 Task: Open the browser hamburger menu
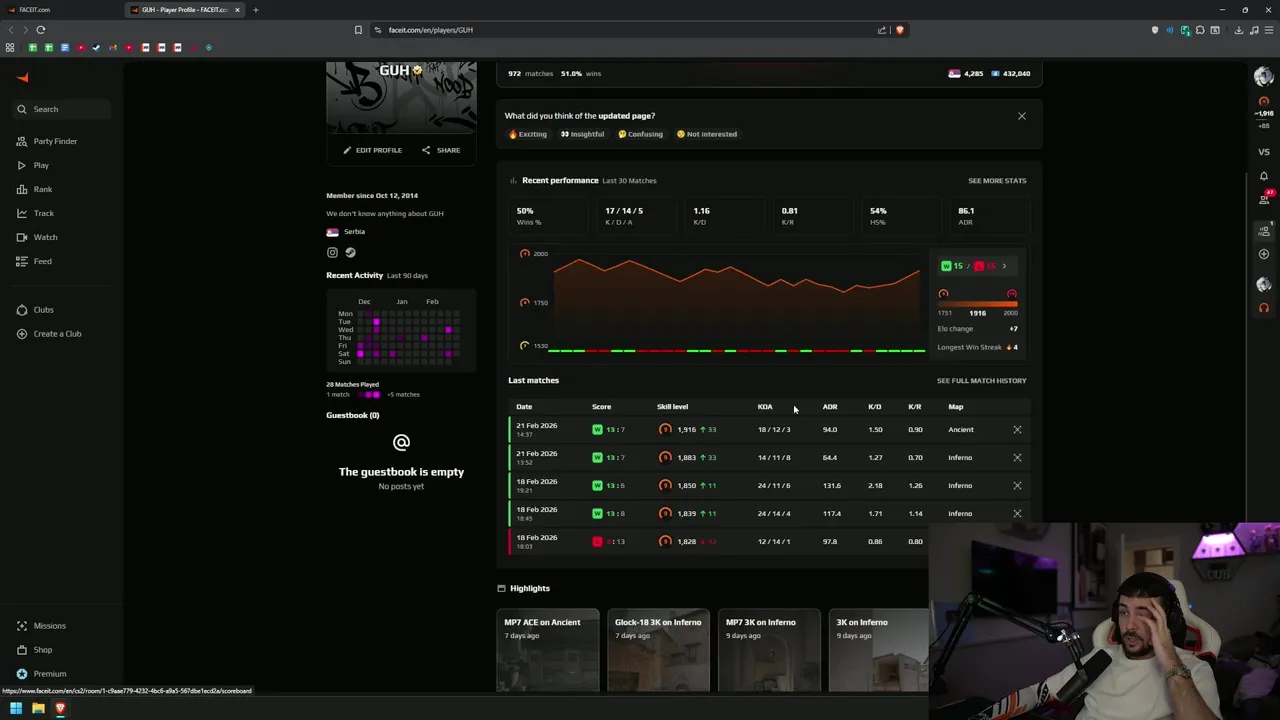coord(1269,30)
